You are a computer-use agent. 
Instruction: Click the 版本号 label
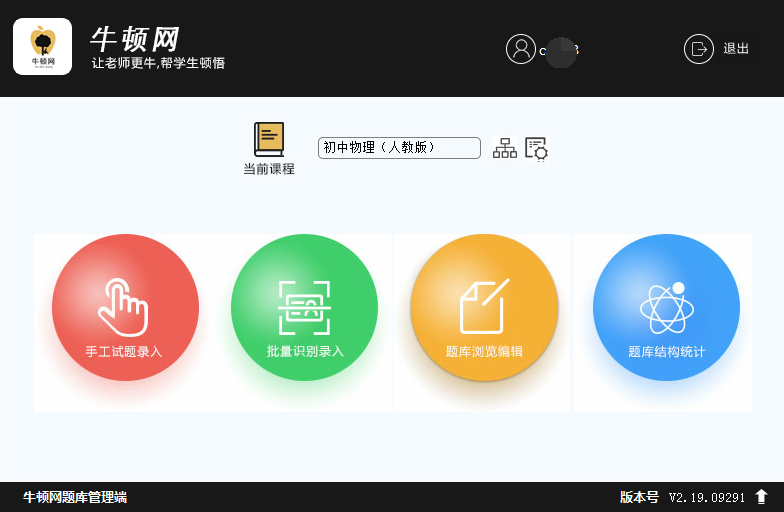pyautogui.click(x=639, y=497)
